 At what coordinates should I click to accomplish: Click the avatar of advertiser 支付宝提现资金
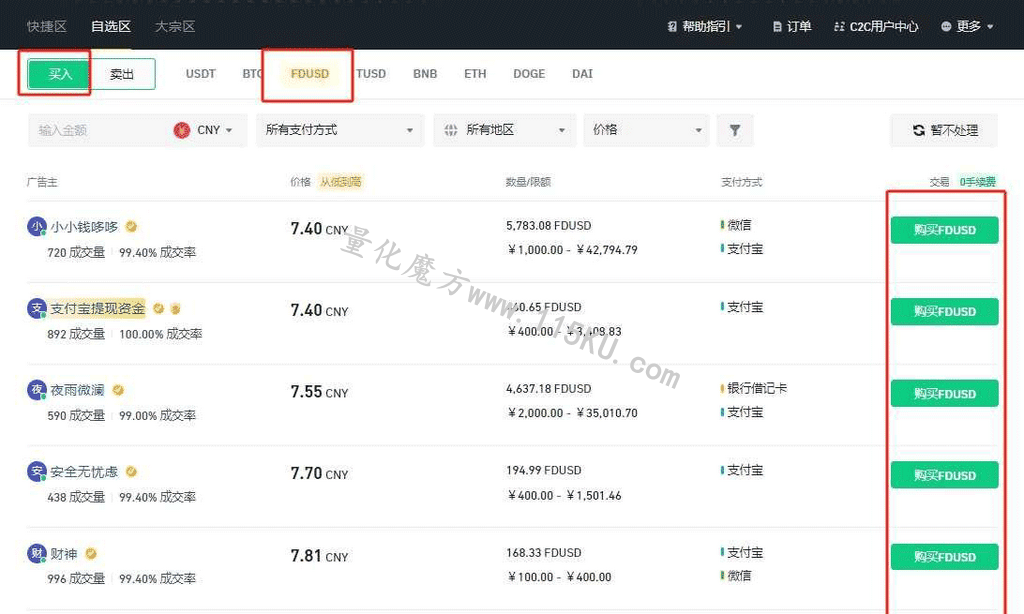pyautogui.click(x=37, y=308)
